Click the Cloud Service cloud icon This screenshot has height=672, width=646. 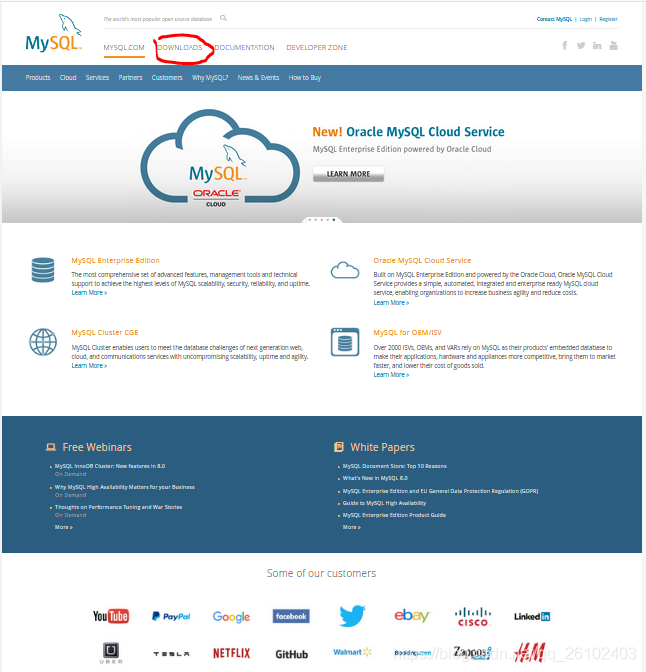tap(345, 270)
